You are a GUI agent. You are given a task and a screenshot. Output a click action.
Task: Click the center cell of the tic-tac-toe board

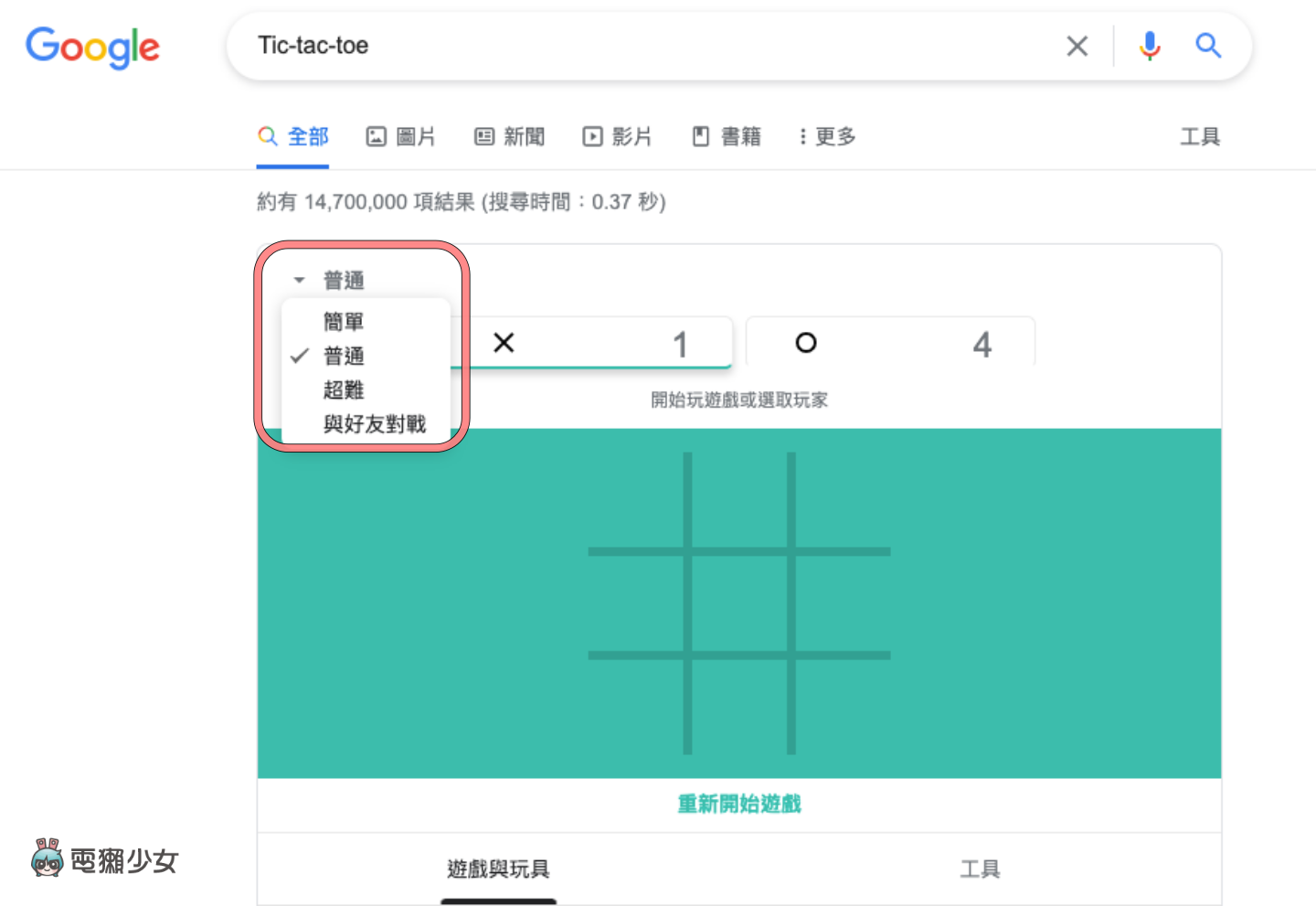[x=738, y=603]
